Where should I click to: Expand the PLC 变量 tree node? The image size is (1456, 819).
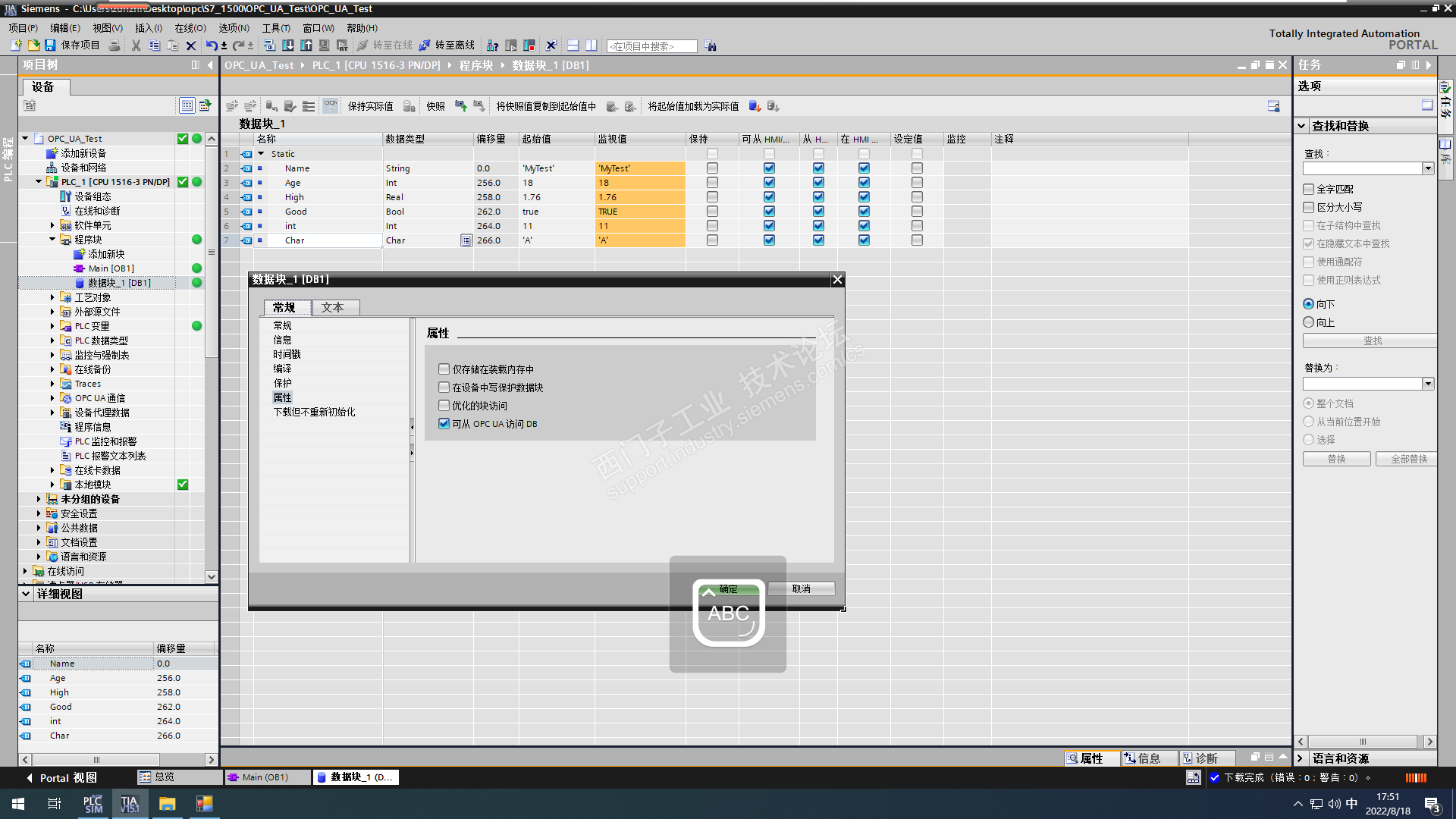pos(52,326)
